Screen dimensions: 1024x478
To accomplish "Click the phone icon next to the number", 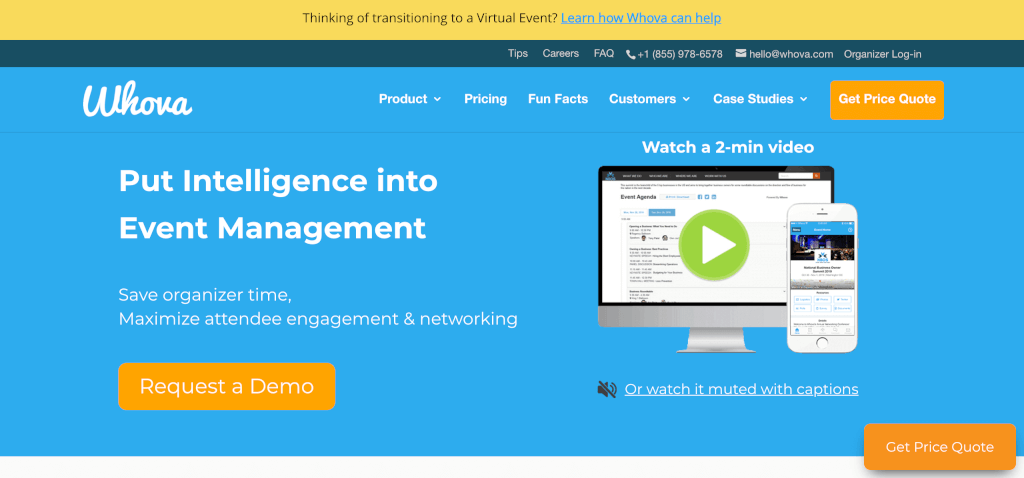I will 630,54.
